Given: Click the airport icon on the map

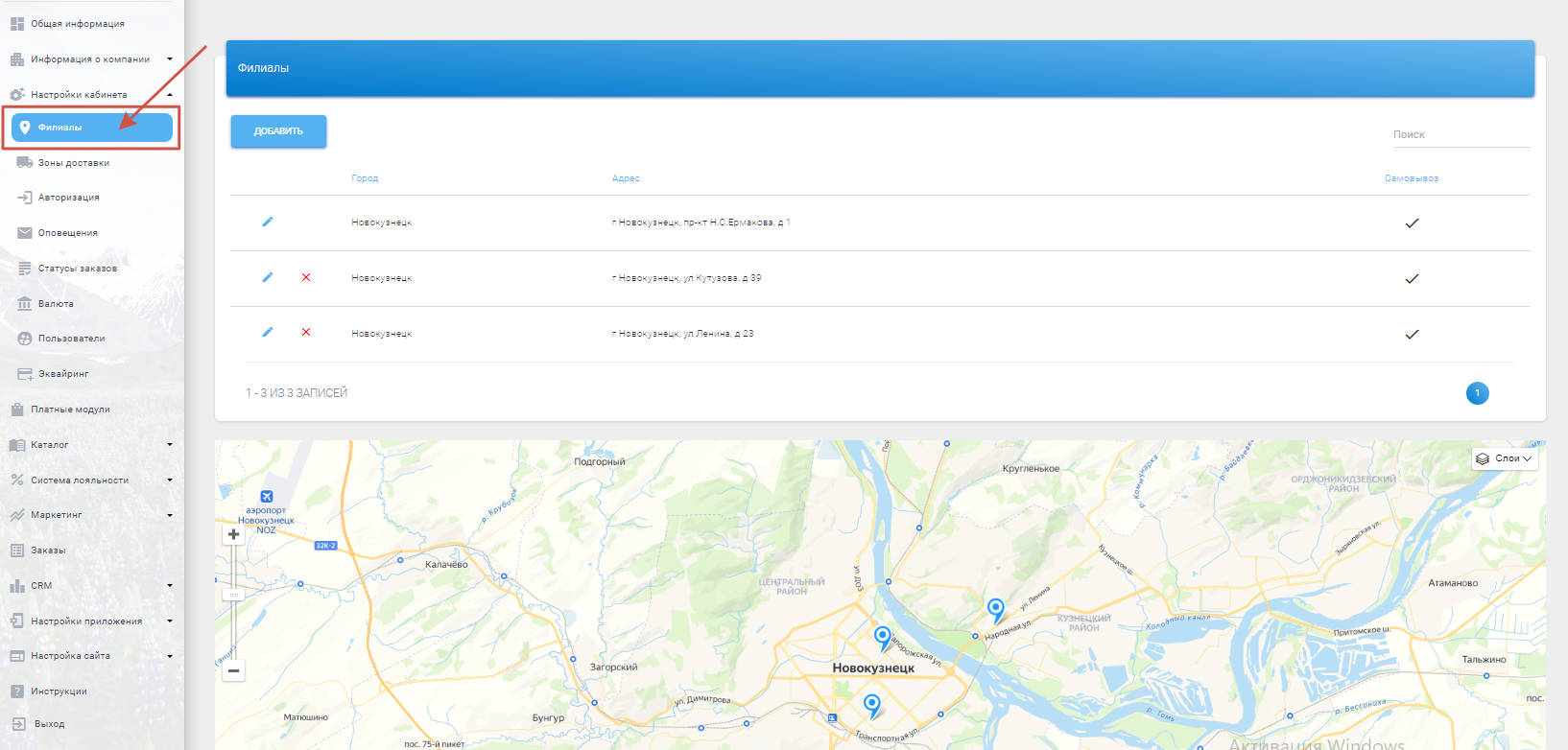Looking at the screenshot, I should pyautogui.click(x=267, y=496).
